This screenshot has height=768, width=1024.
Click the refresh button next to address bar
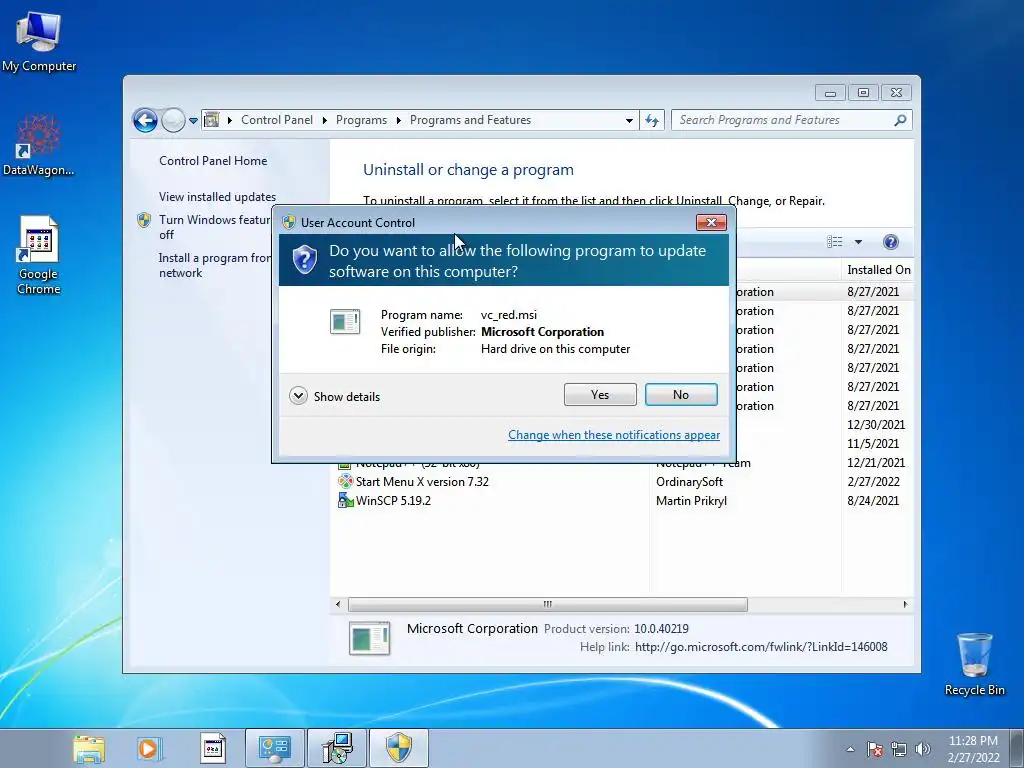(x=652, y=120)
